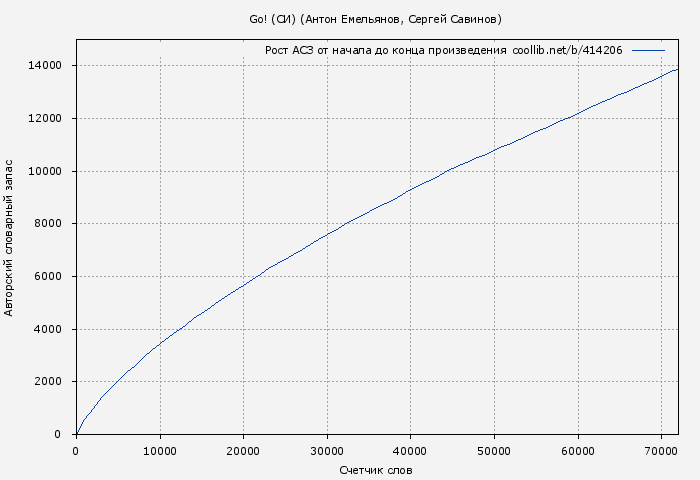Pick the 70000 x-axis tick label
Viewport: 700px width, 480px height.
pos(661,451)
